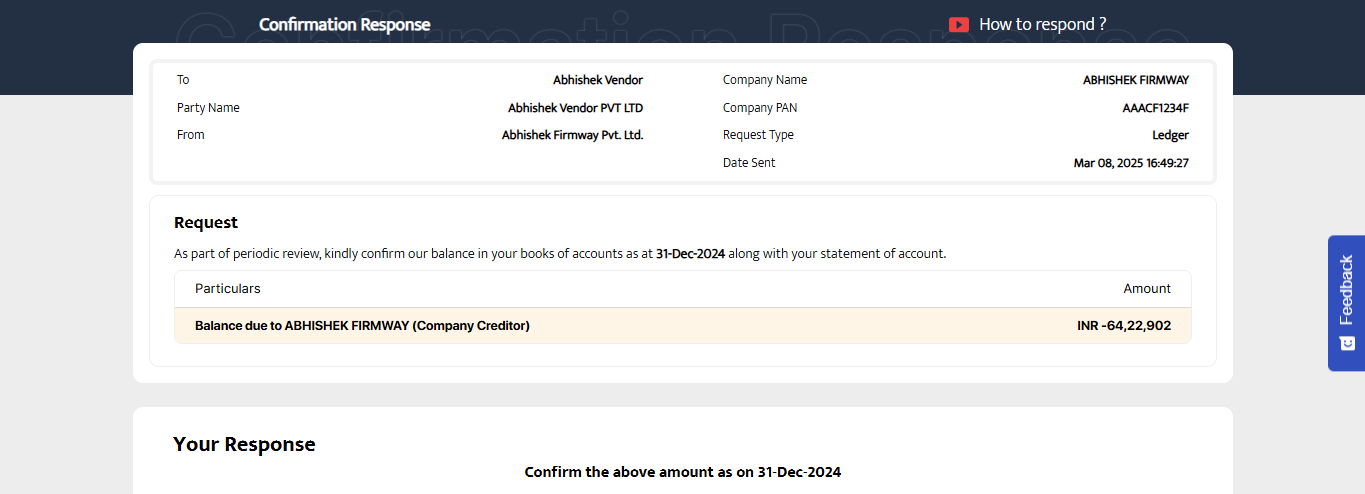Click the smiley icon on Feedback tab
1365x494 pixels.
(1347, 343)
